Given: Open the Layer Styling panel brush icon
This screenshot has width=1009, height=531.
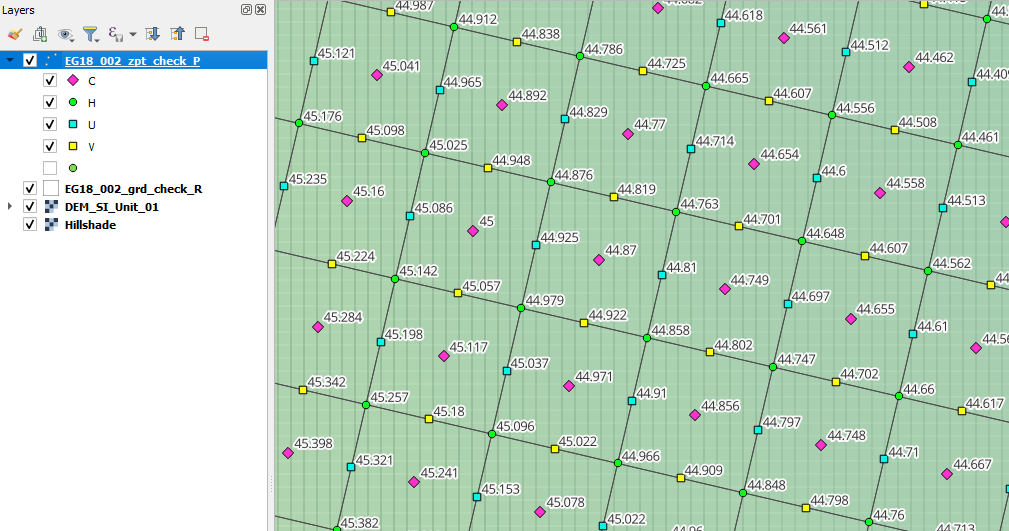Looking at the screenshot, I should click(x=14, y=34).
